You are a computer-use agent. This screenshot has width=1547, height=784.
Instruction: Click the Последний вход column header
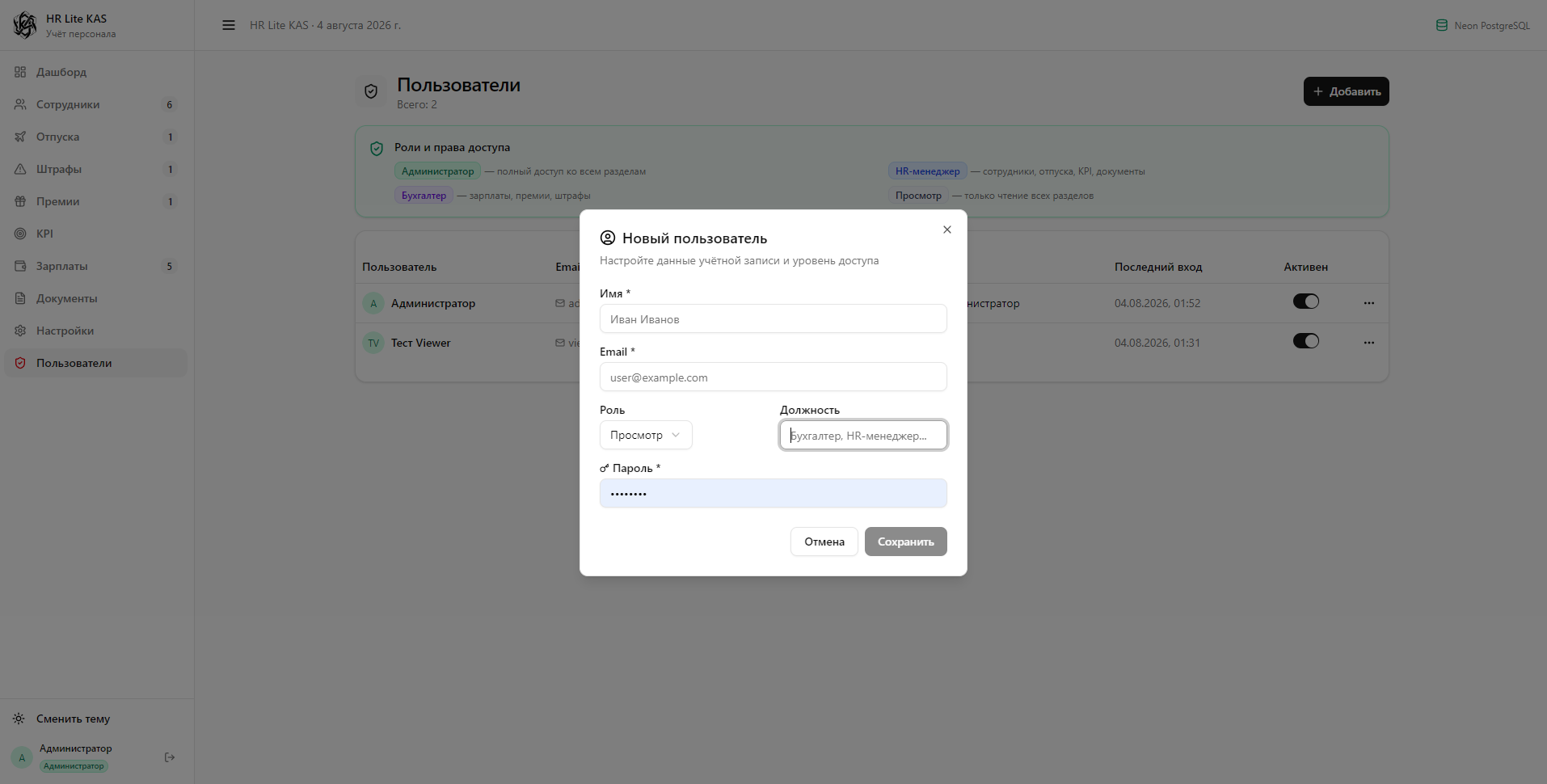pyautogui.click(x=1158, y=267)
